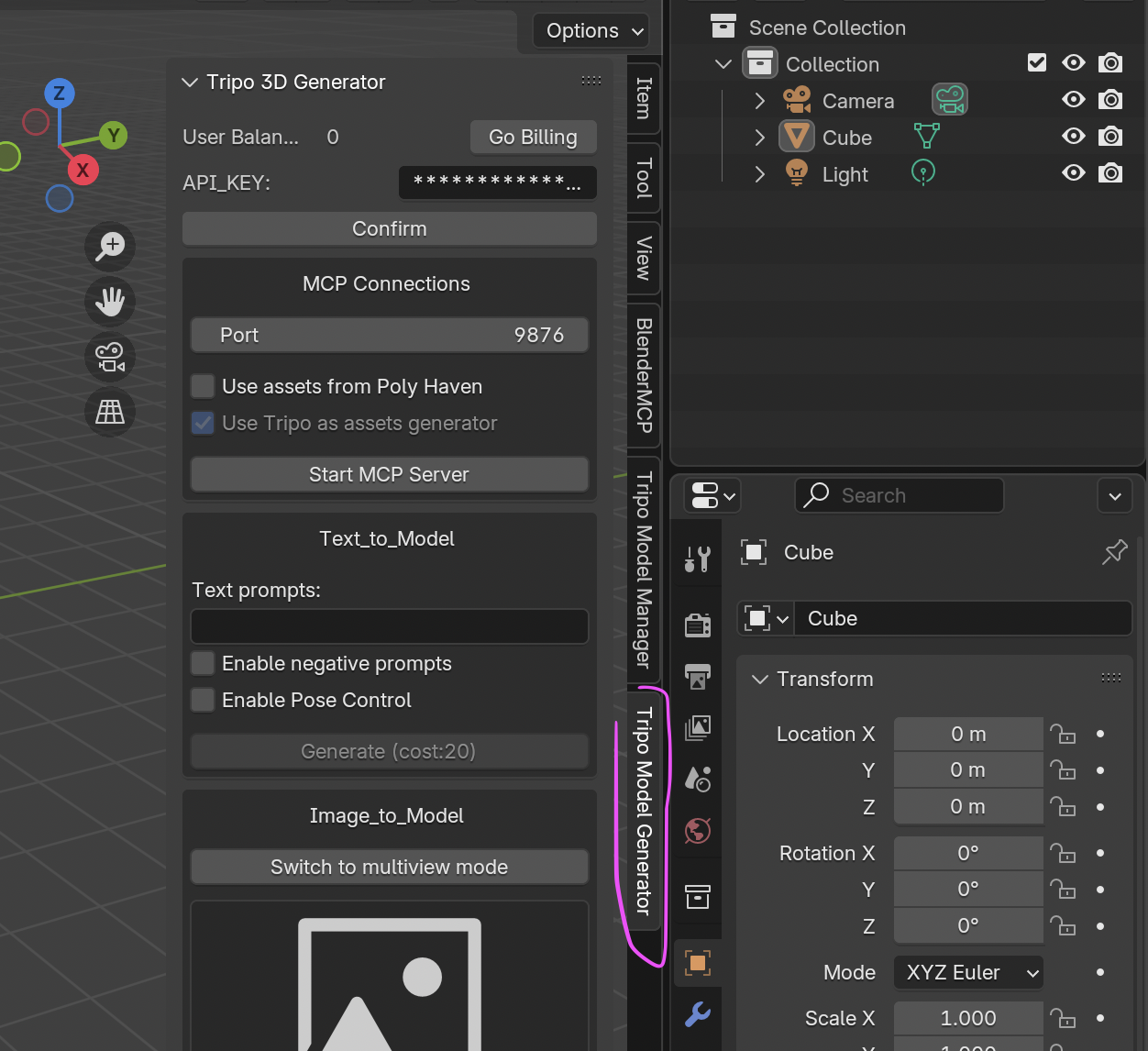Click the pin icon beside Cube header
Screen dimensions: 1148x1051
point(1115,552)
